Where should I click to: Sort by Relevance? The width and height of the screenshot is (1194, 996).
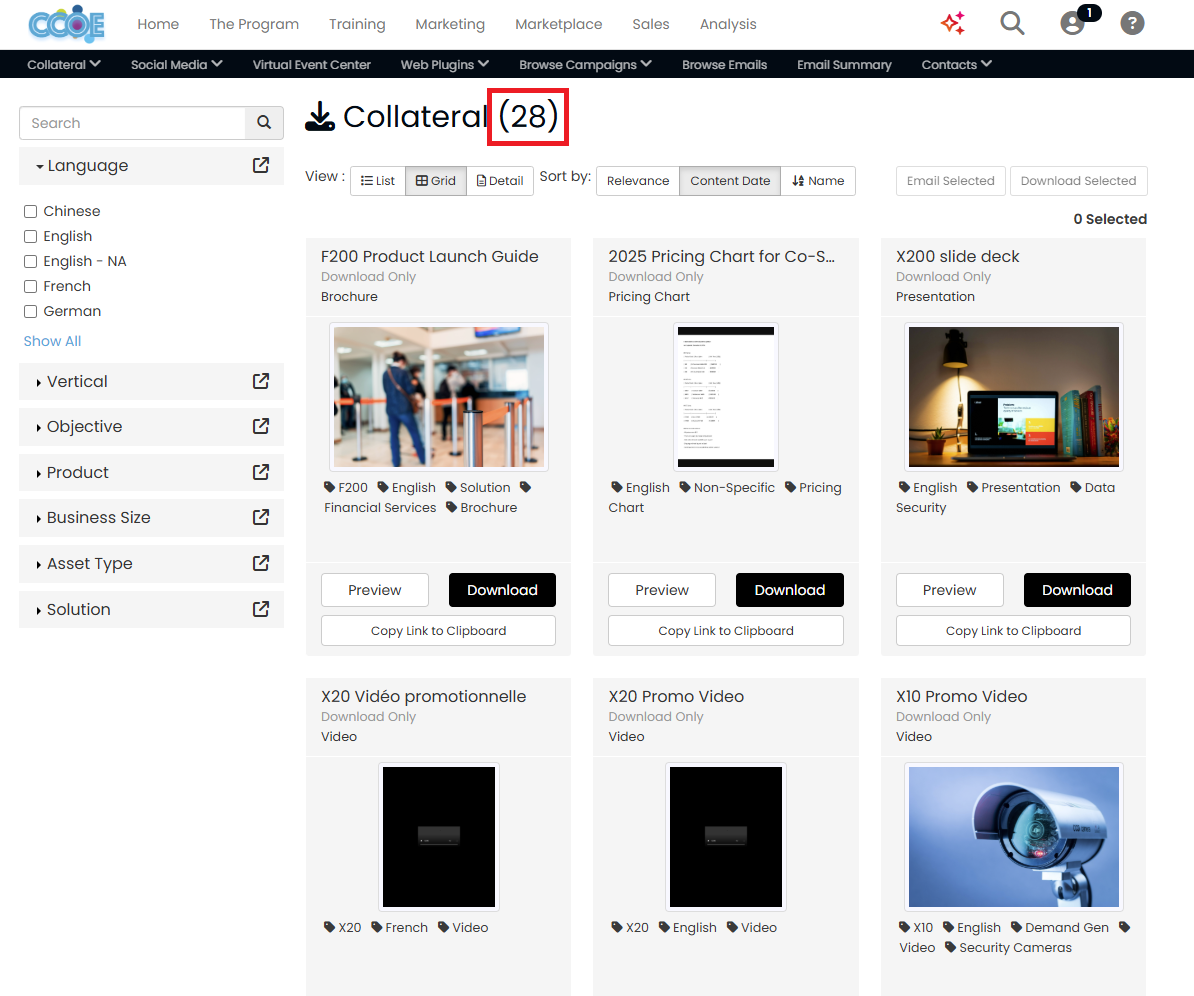tap(638, 180)
